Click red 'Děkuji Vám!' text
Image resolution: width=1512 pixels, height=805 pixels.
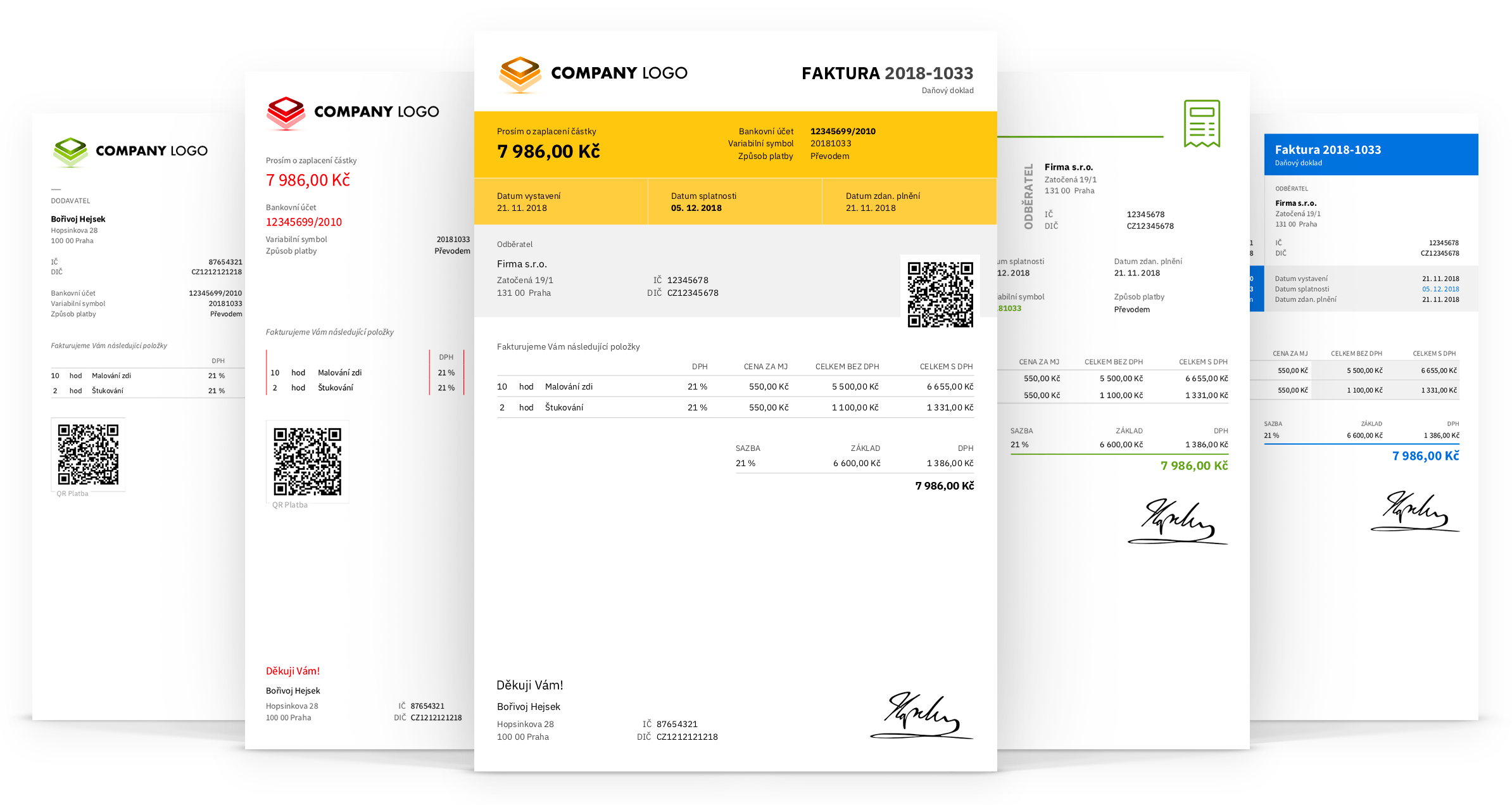(x=293, y=671)
